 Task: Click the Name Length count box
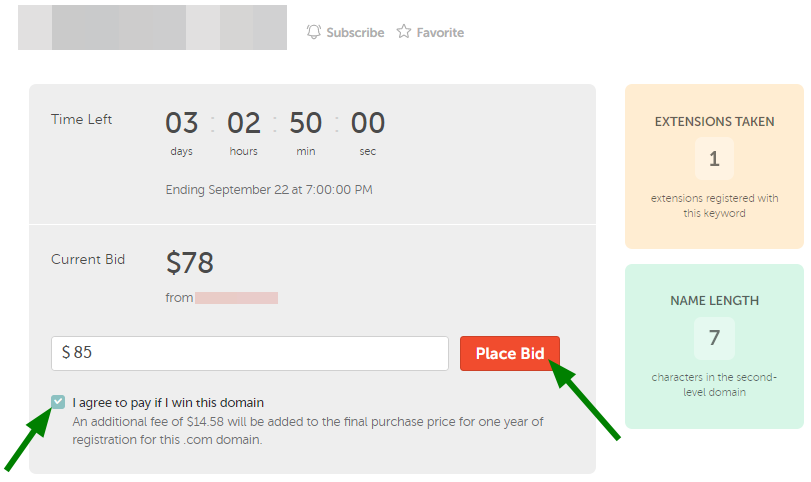point(714,338)
